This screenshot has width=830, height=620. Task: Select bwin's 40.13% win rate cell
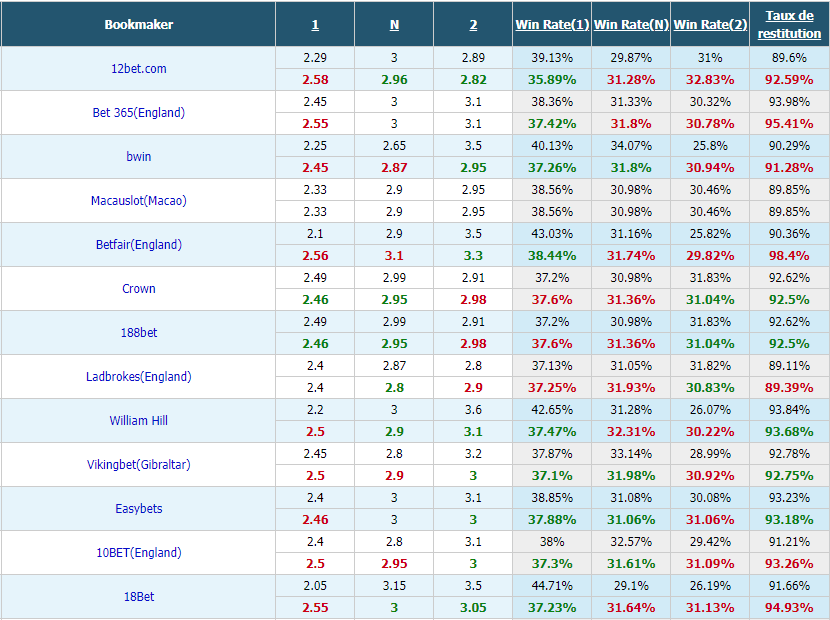coord(552,146)
